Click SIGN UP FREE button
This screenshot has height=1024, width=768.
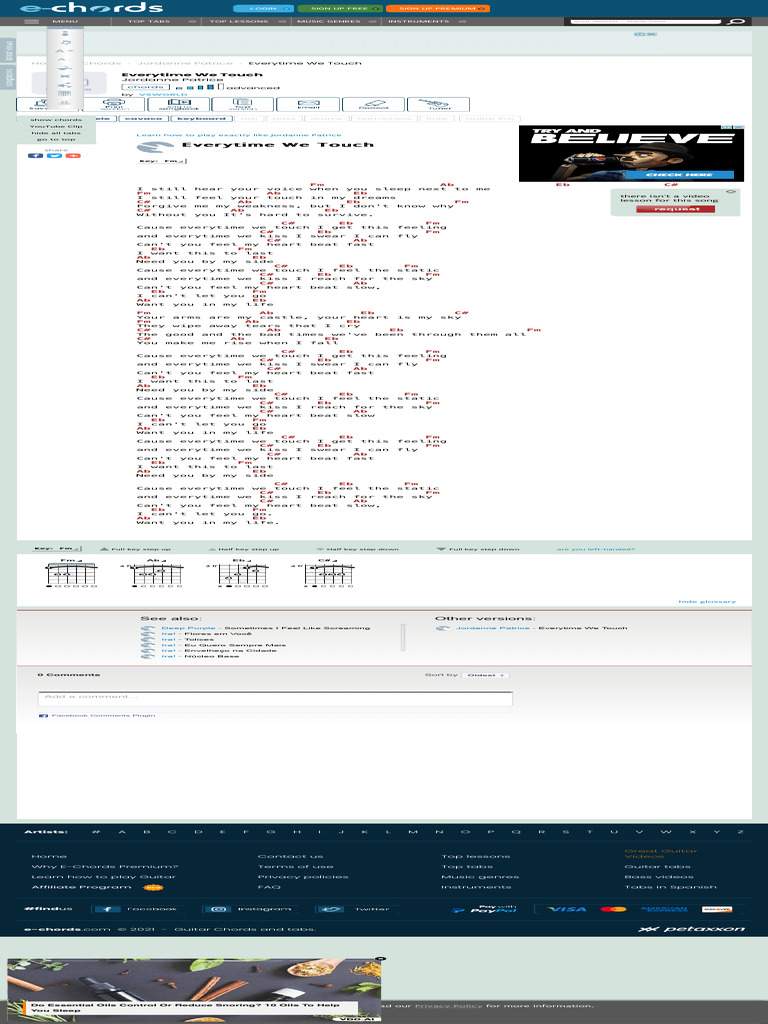tap(340, 8)
